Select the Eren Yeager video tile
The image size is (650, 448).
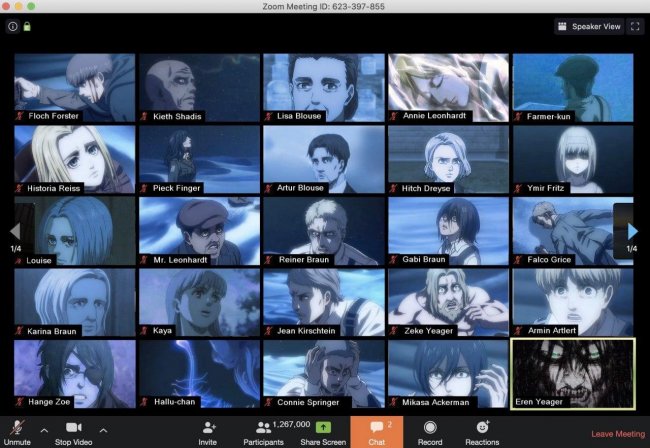coord(571,373)
